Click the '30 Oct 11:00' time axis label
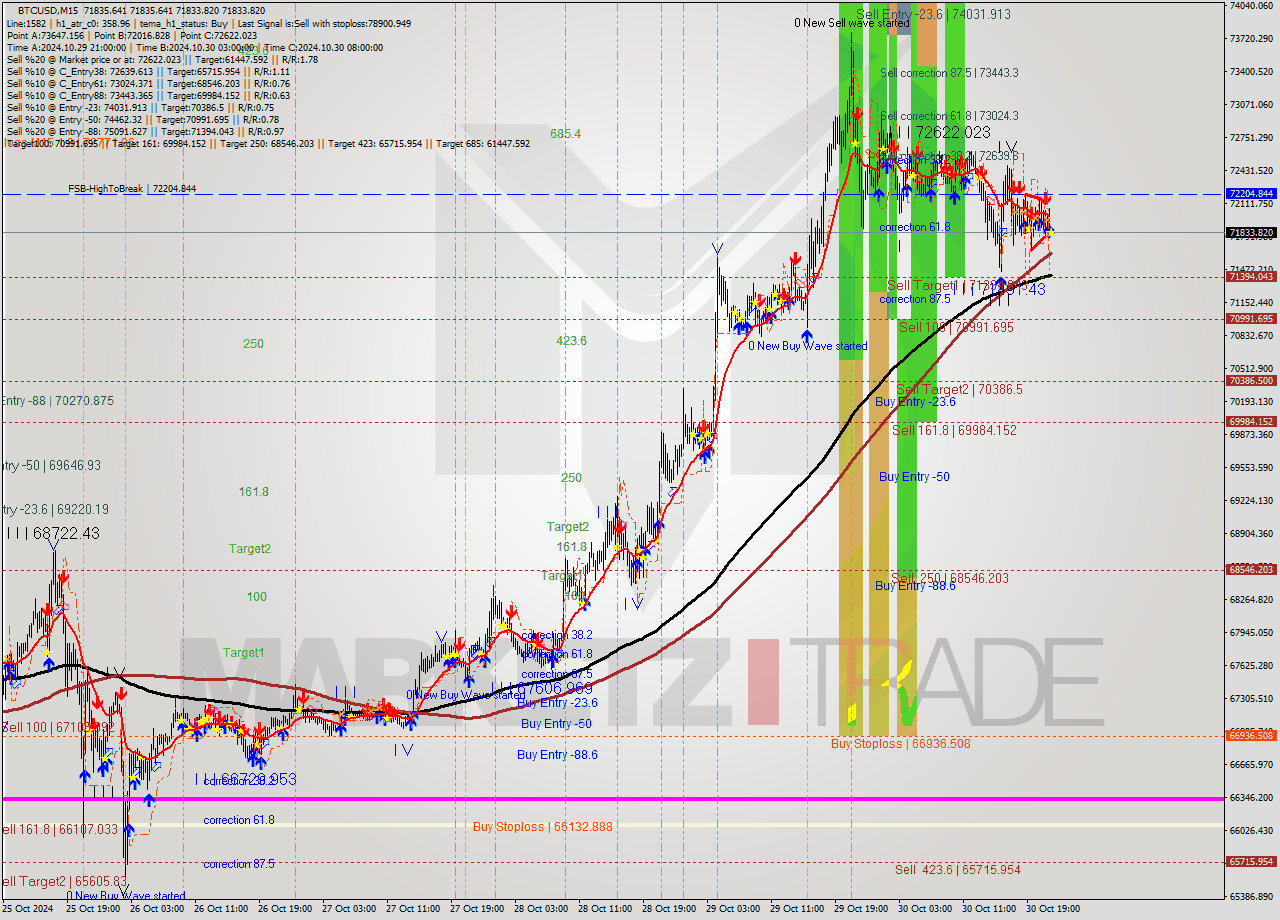 pyautogui.click(x=989, y=910)
